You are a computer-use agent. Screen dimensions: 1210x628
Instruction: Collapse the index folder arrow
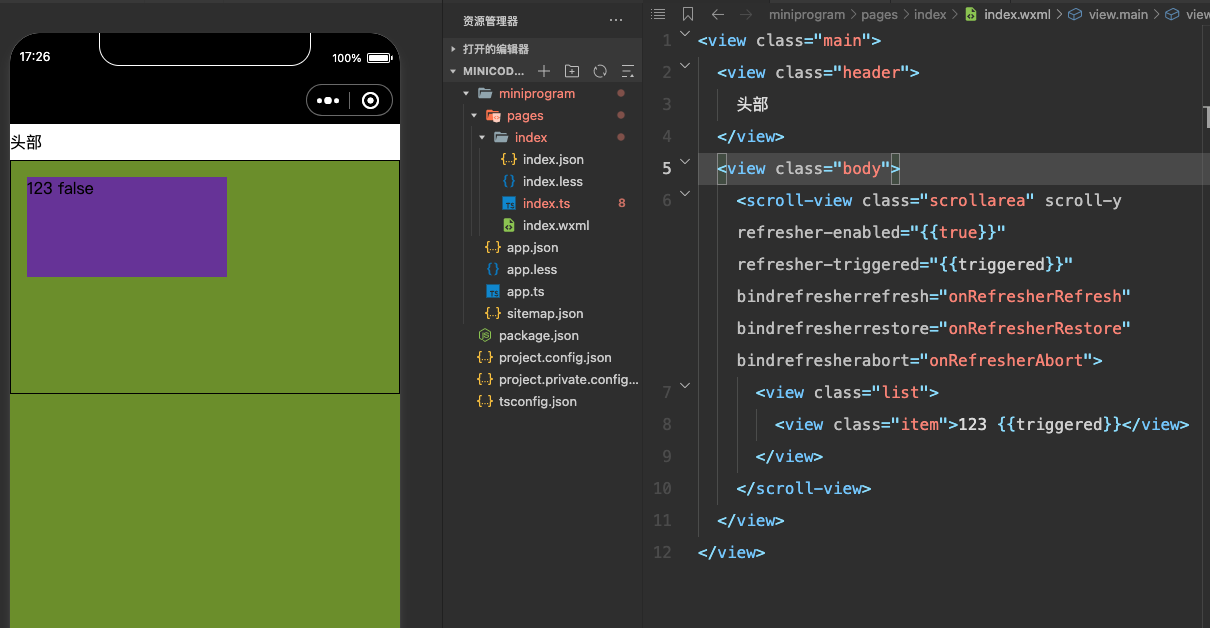[x=482, y=137]
